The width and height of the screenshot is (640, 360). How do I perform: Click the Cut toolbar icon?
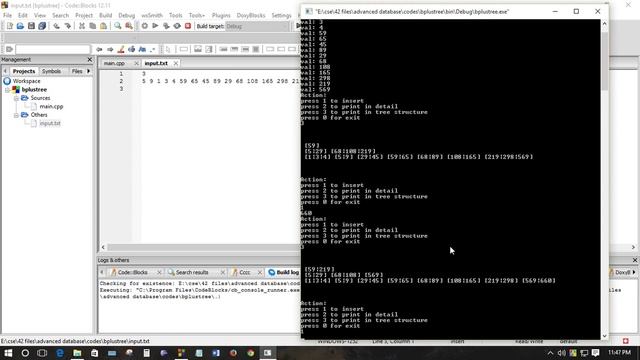pyautogui.click(x=82, y=26)
